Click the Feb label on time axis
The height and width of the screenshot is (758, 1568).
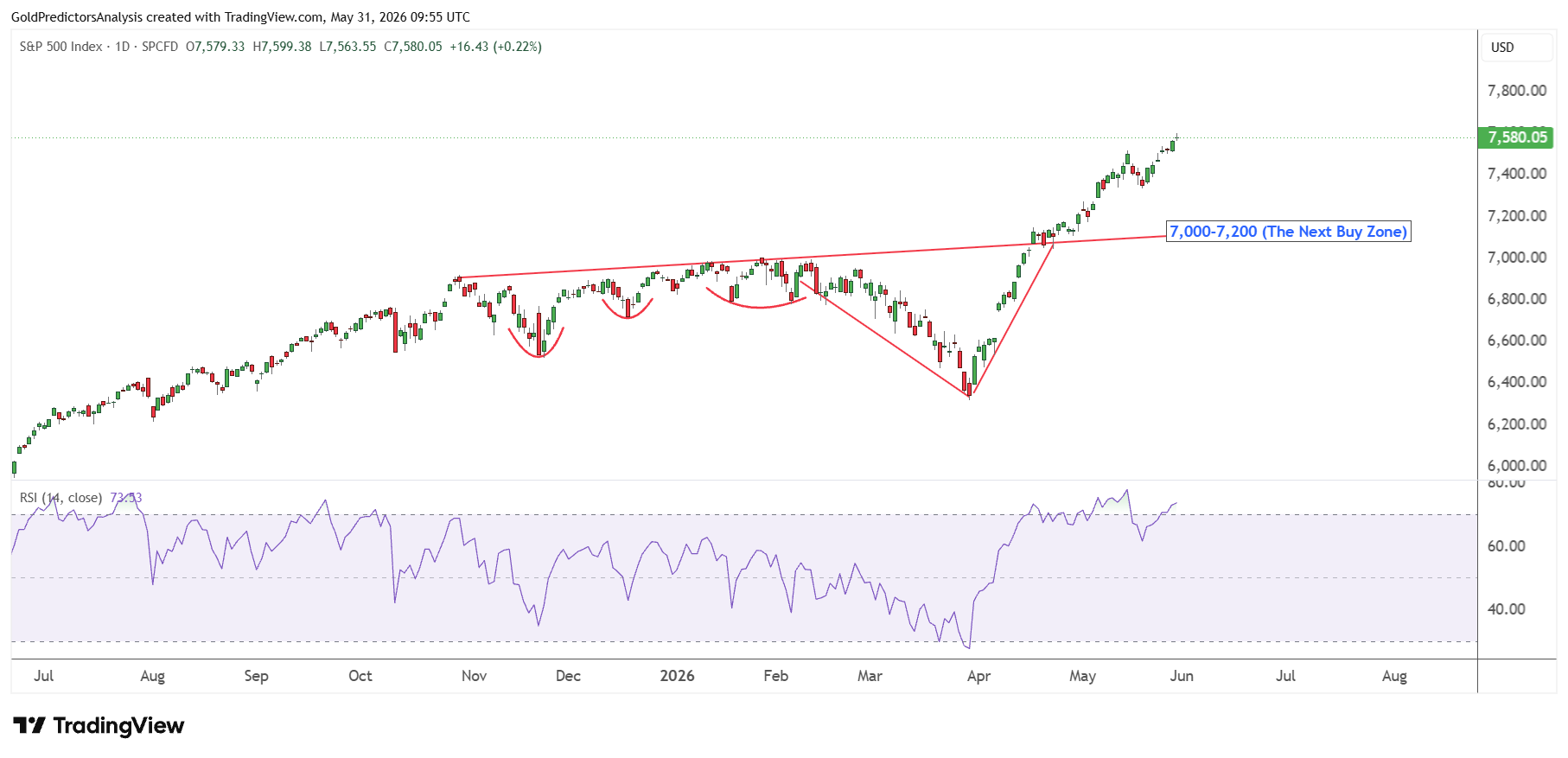[x=776, y=676]
